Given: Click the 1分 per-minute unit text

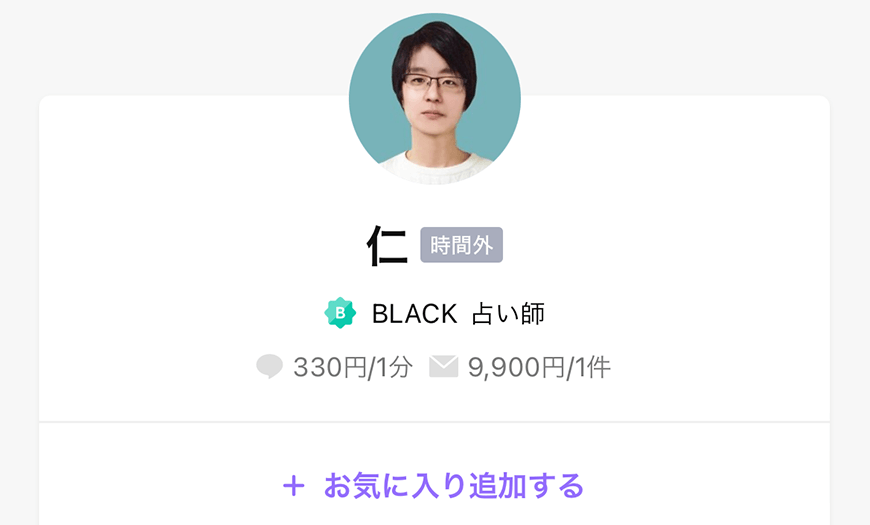Looking at the screenshot, I should pos(395,367).
